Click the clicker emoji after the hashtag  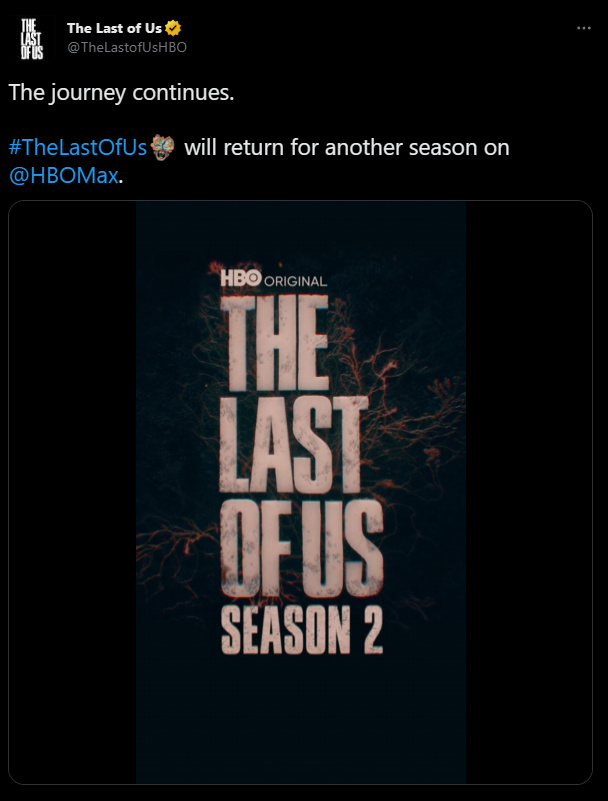coord(164,147)
